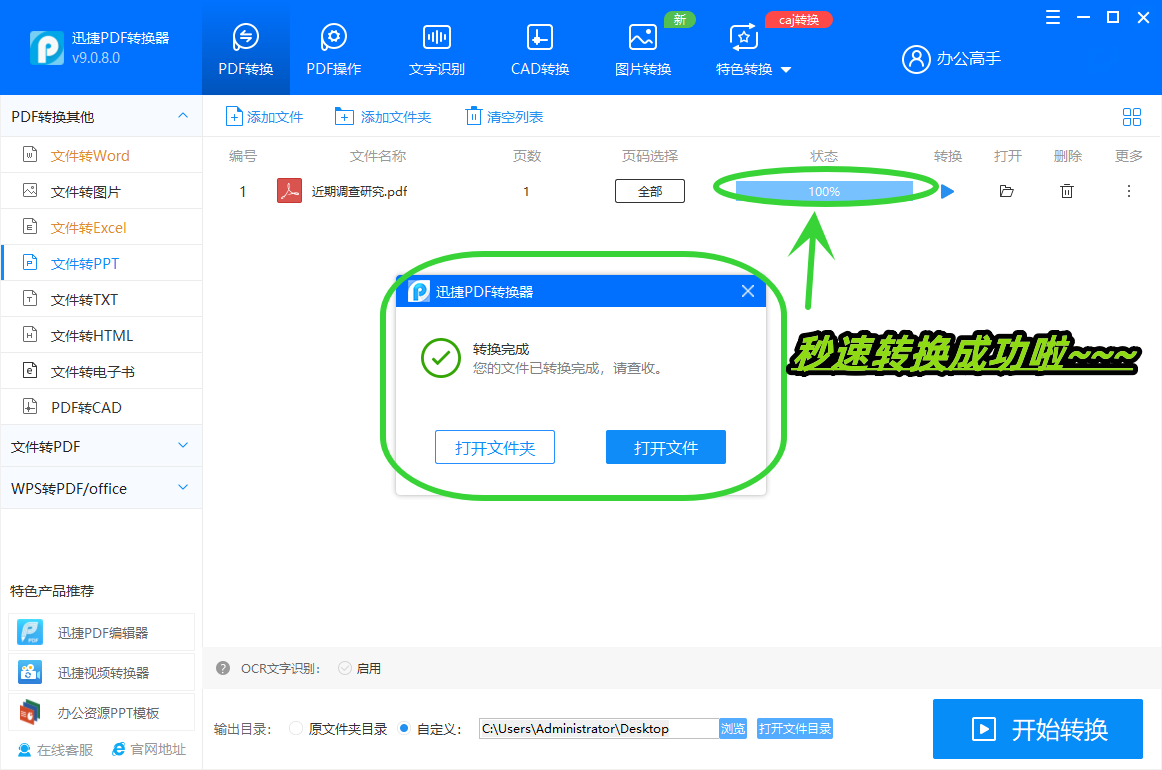Click the 开始转换 button

coord(1038,729)
